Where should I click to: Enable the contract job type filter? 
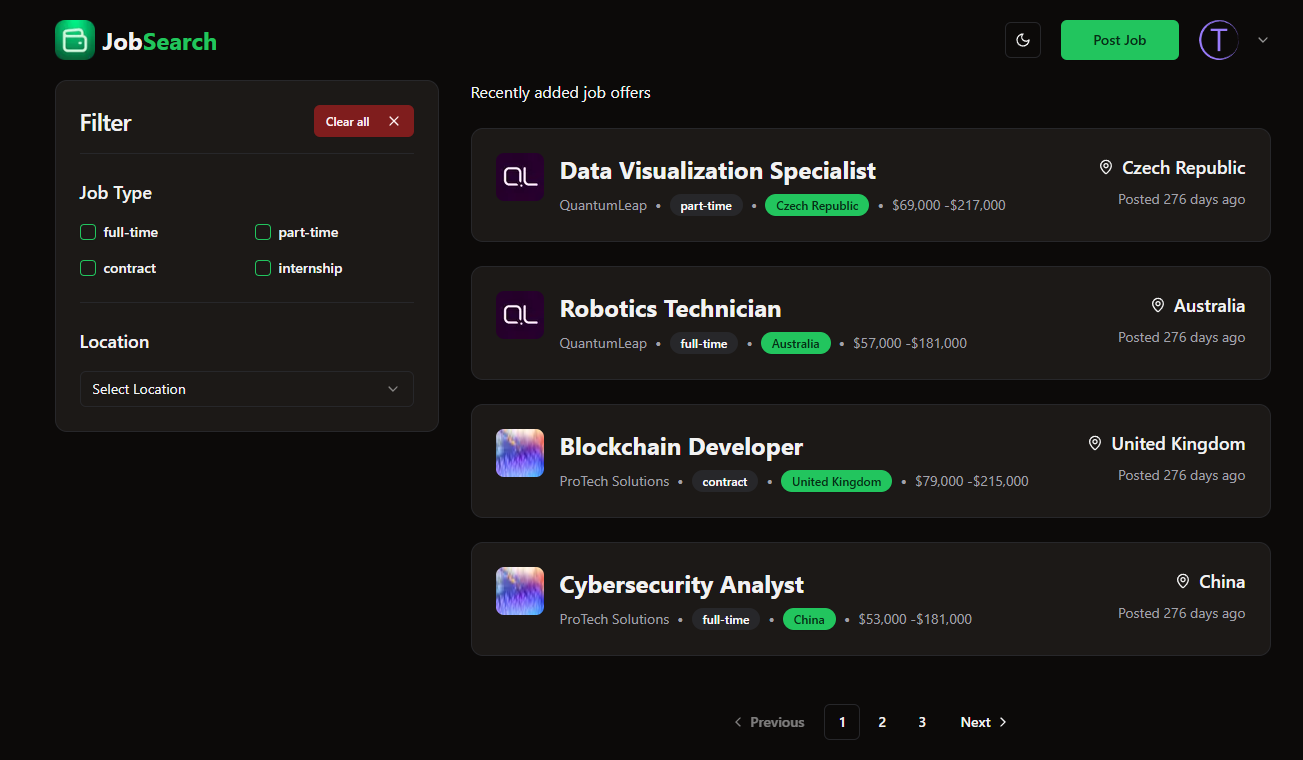pyautogui.click(x=88, y=268)
